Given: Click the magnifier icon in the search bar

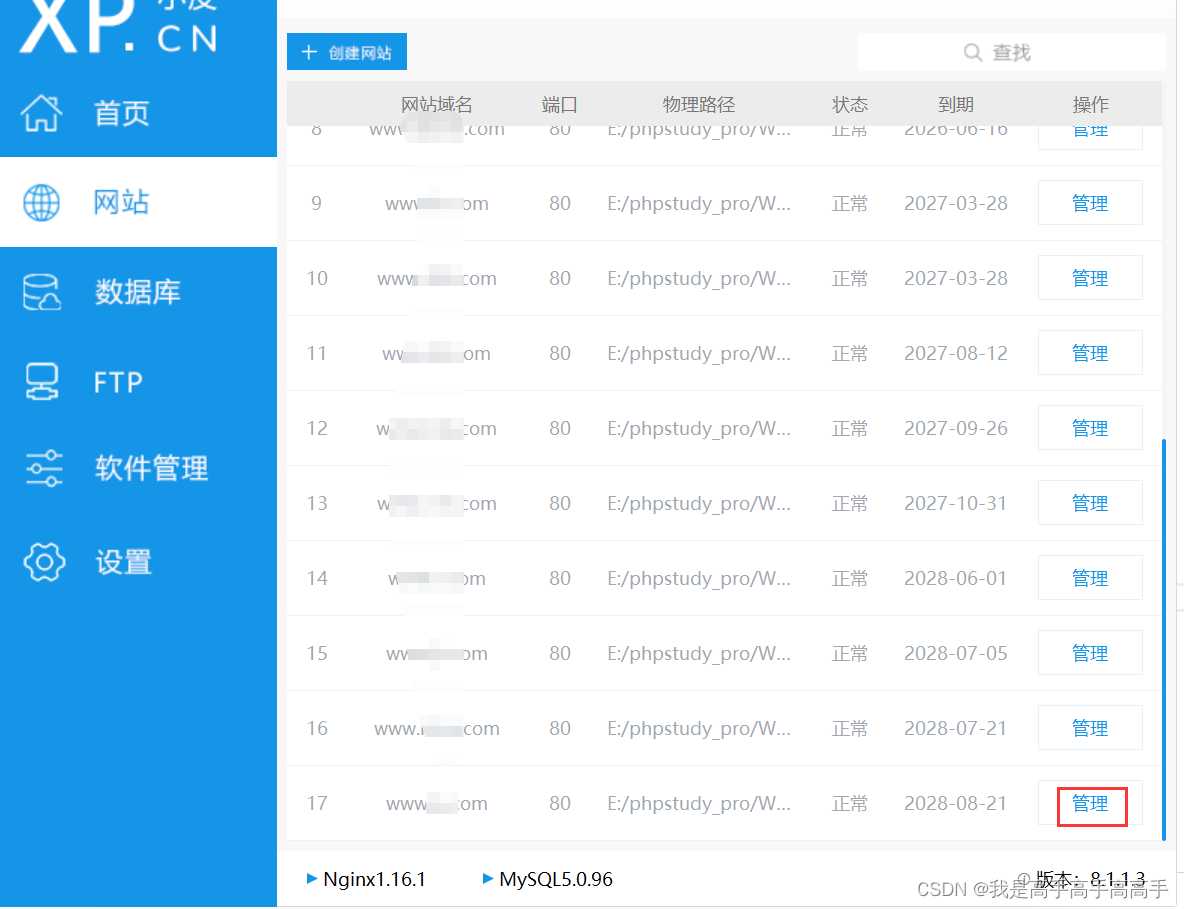Looking at the screenshot, I should coord(972,52).
